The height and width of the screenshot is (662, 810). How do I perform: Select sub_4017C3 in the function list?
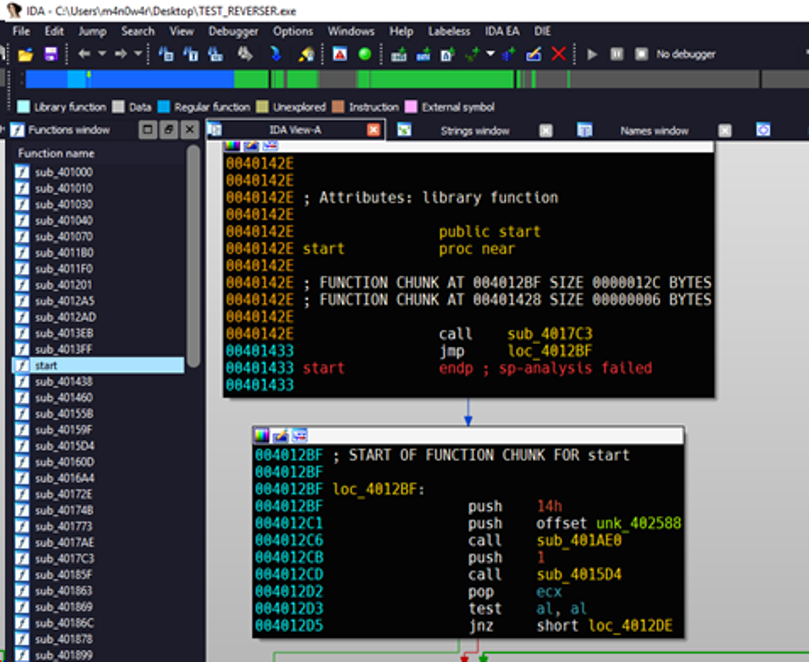63,558
